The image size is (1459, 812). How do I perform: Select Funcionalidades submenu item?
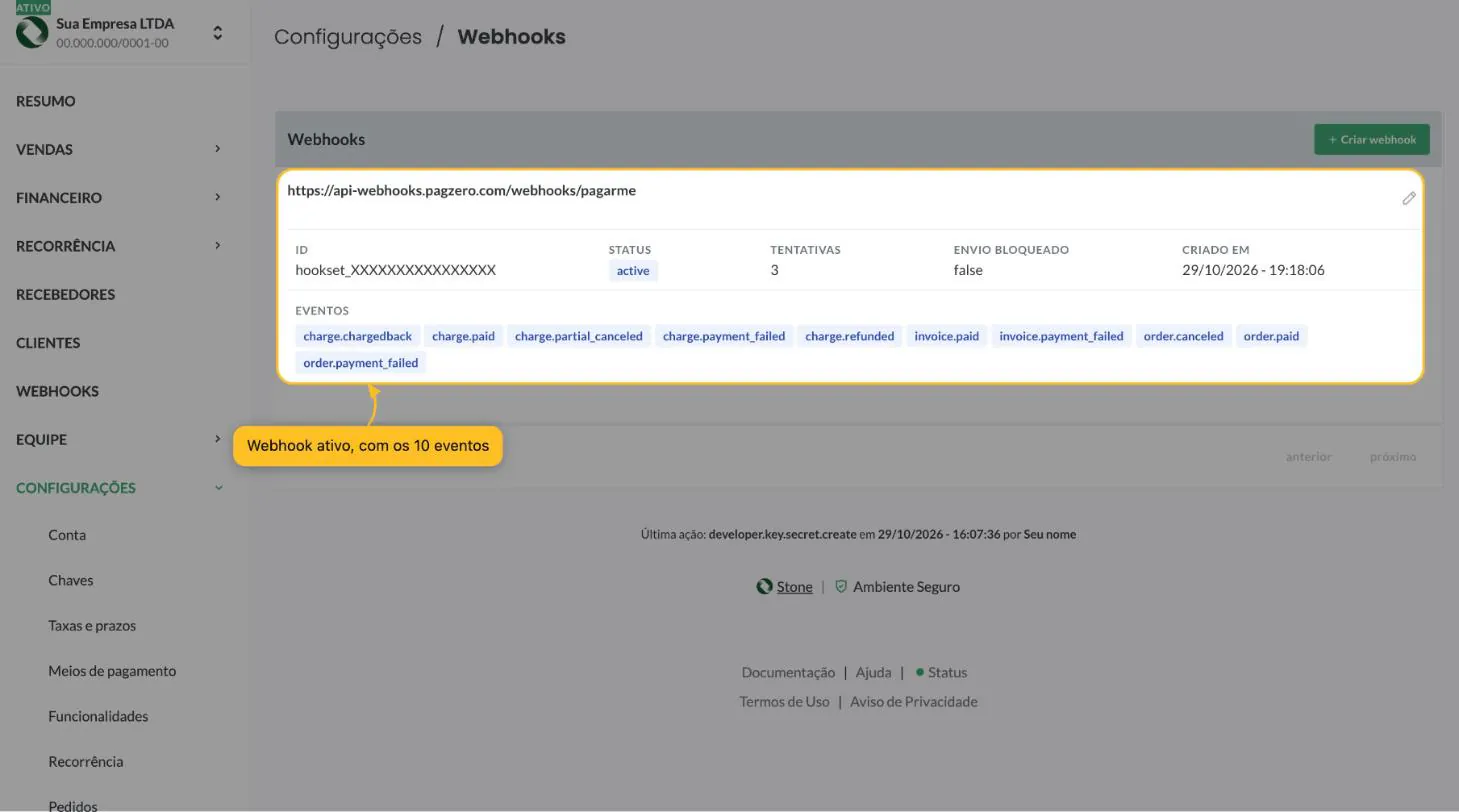98,716
